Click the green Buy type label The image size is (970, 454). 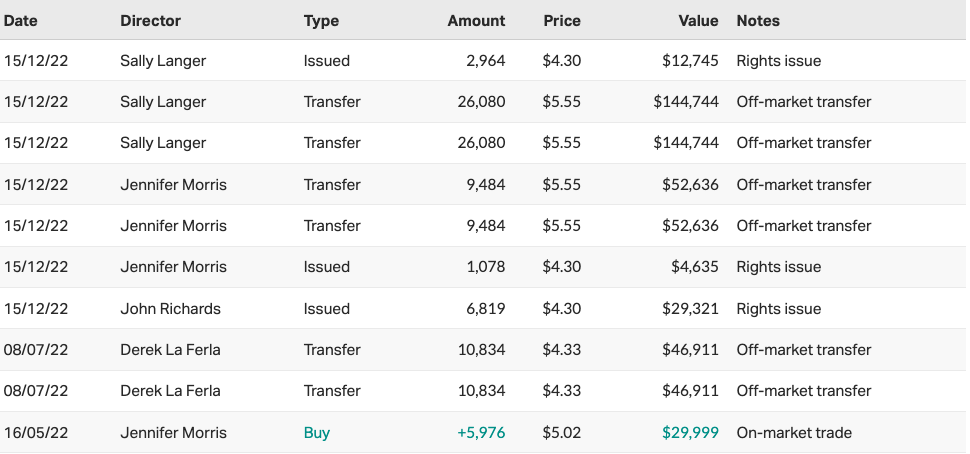tap(317, 433)
